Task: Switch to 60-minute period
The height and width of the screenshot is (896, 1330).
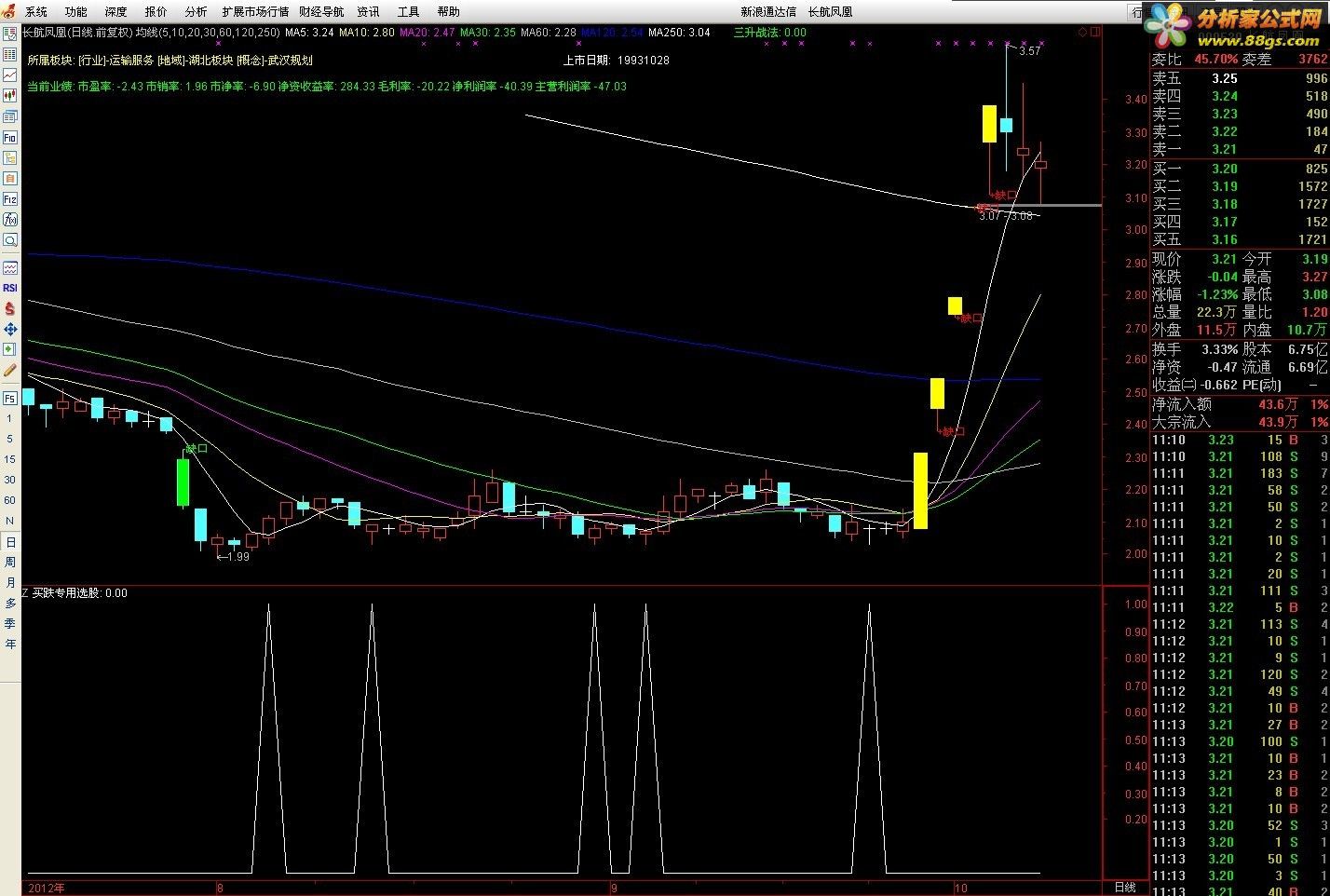Action: tap(10, 501)
